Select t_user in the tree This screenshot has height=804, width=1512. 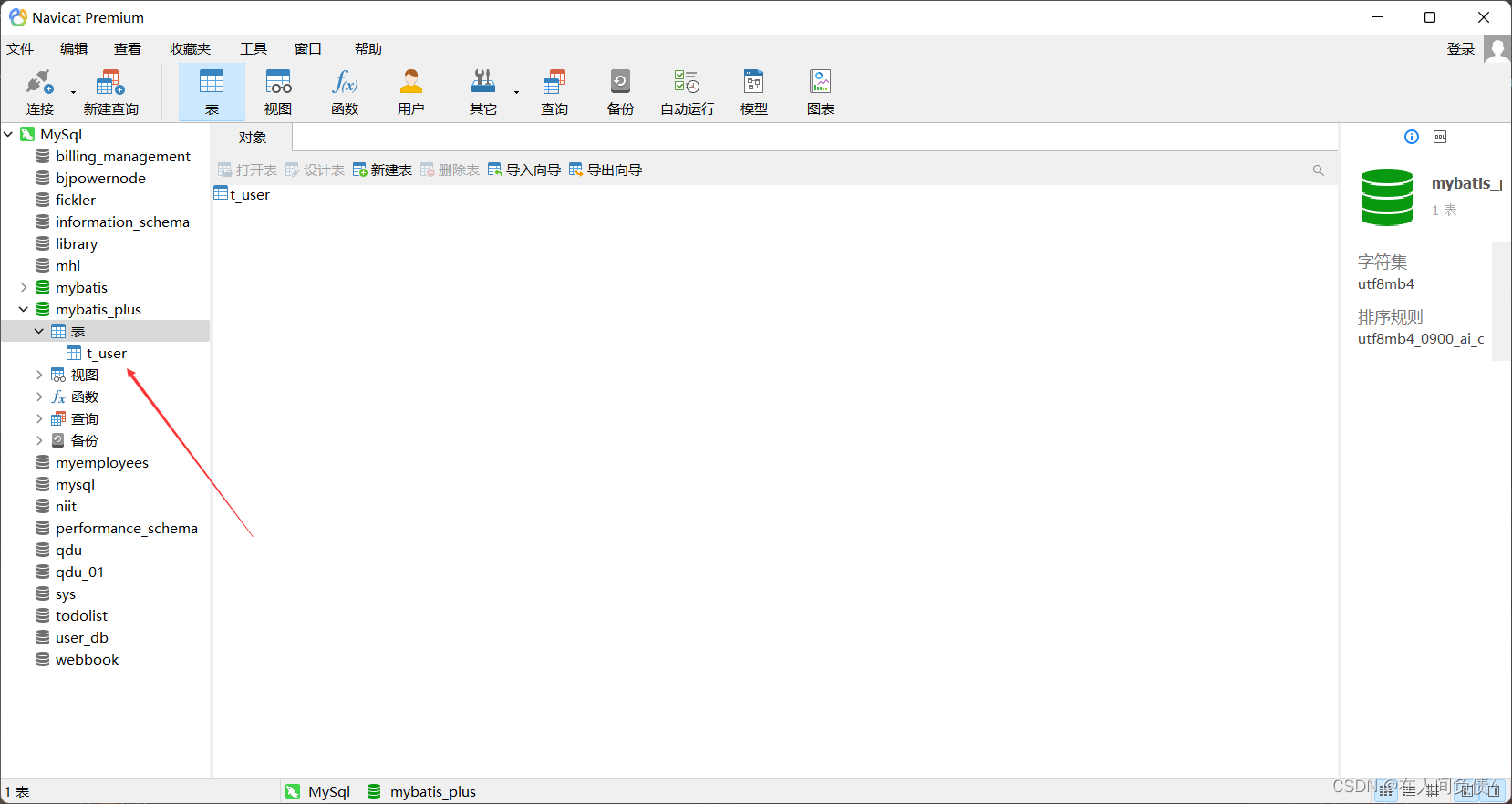(x=106, y=353)
